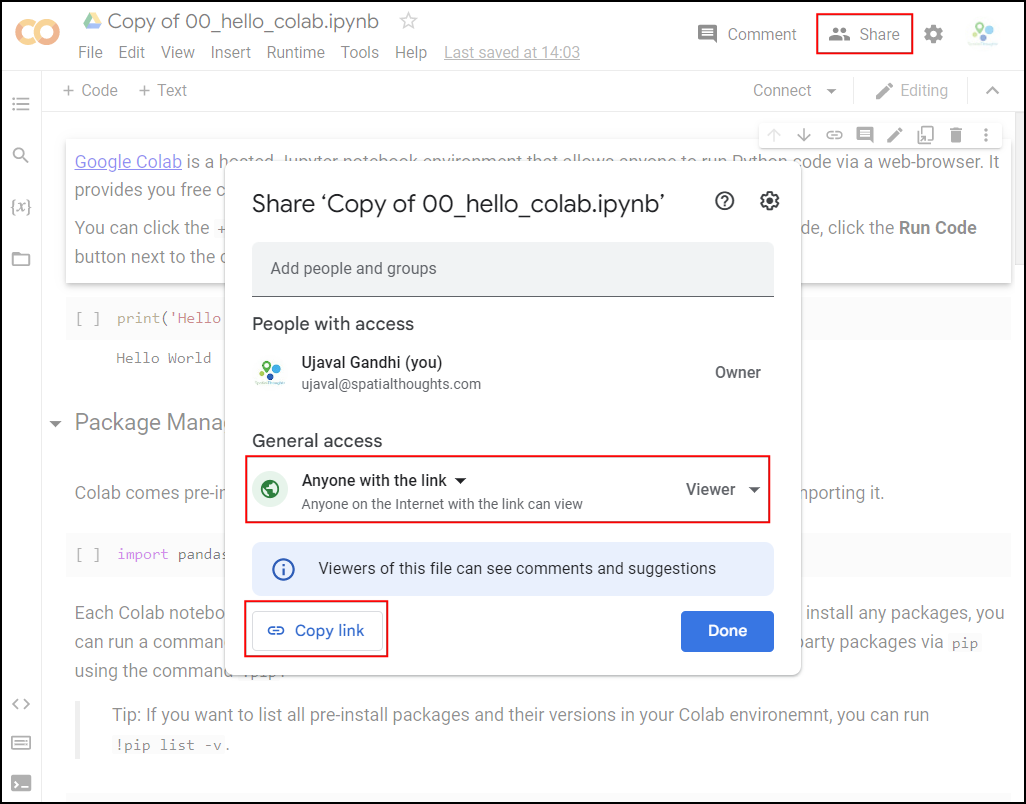The width and height of the screenshot is (1026, 804).
Task: Collapse the Package Management section
Action: [x=55, y=423]
